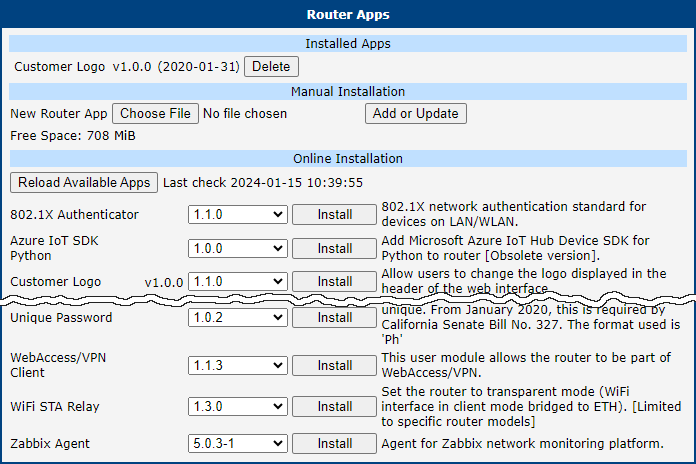The height and width of the screenshot is (464, 696).
Task: Click the Microsoft Azure IoT Hub description
Action: (x=515, y=248)
